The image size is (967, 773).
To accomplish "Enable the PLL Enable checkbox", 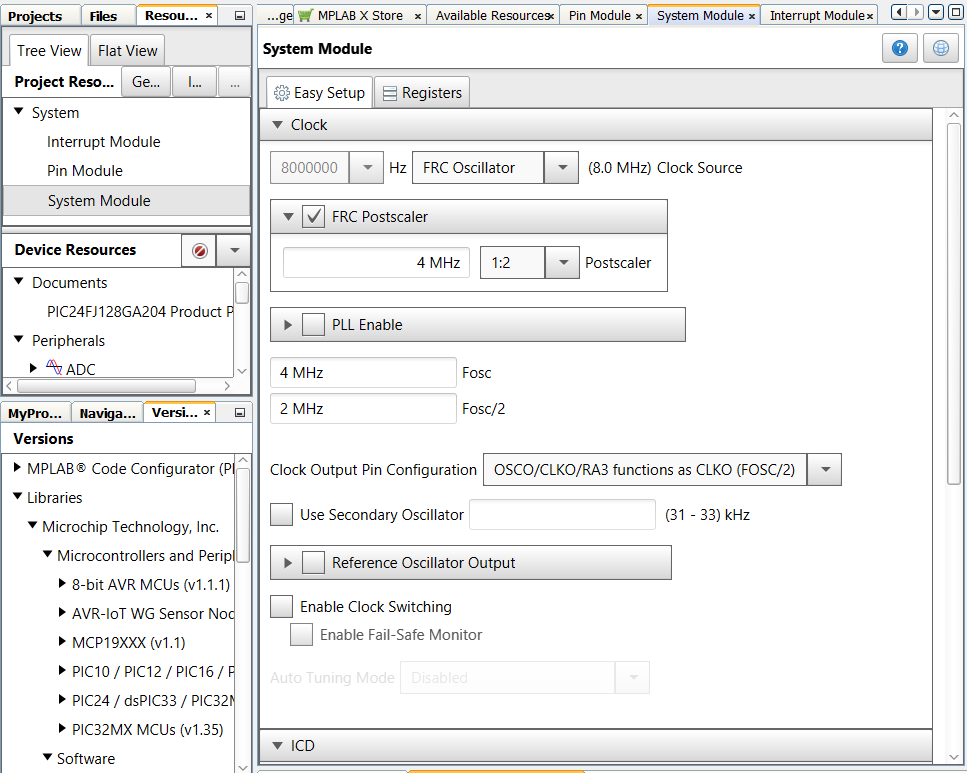I will tap(314, 325).
